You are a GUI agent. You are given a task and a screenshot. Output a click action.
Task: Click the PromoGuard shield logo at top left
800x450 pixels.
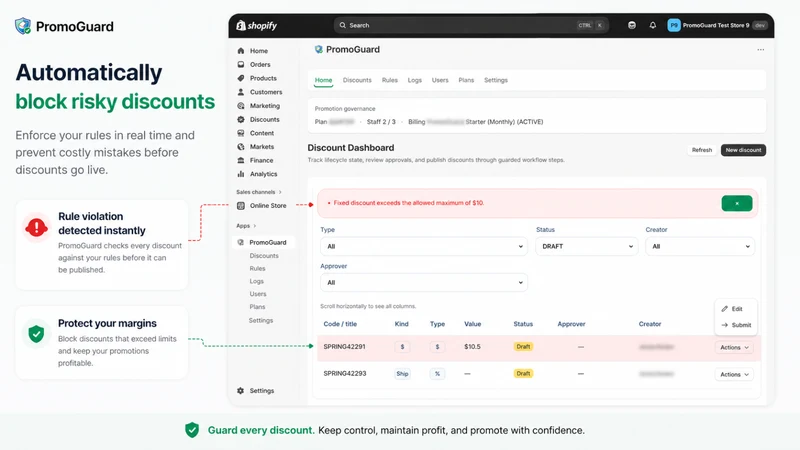pyautogui.click(x=23, y=26)
